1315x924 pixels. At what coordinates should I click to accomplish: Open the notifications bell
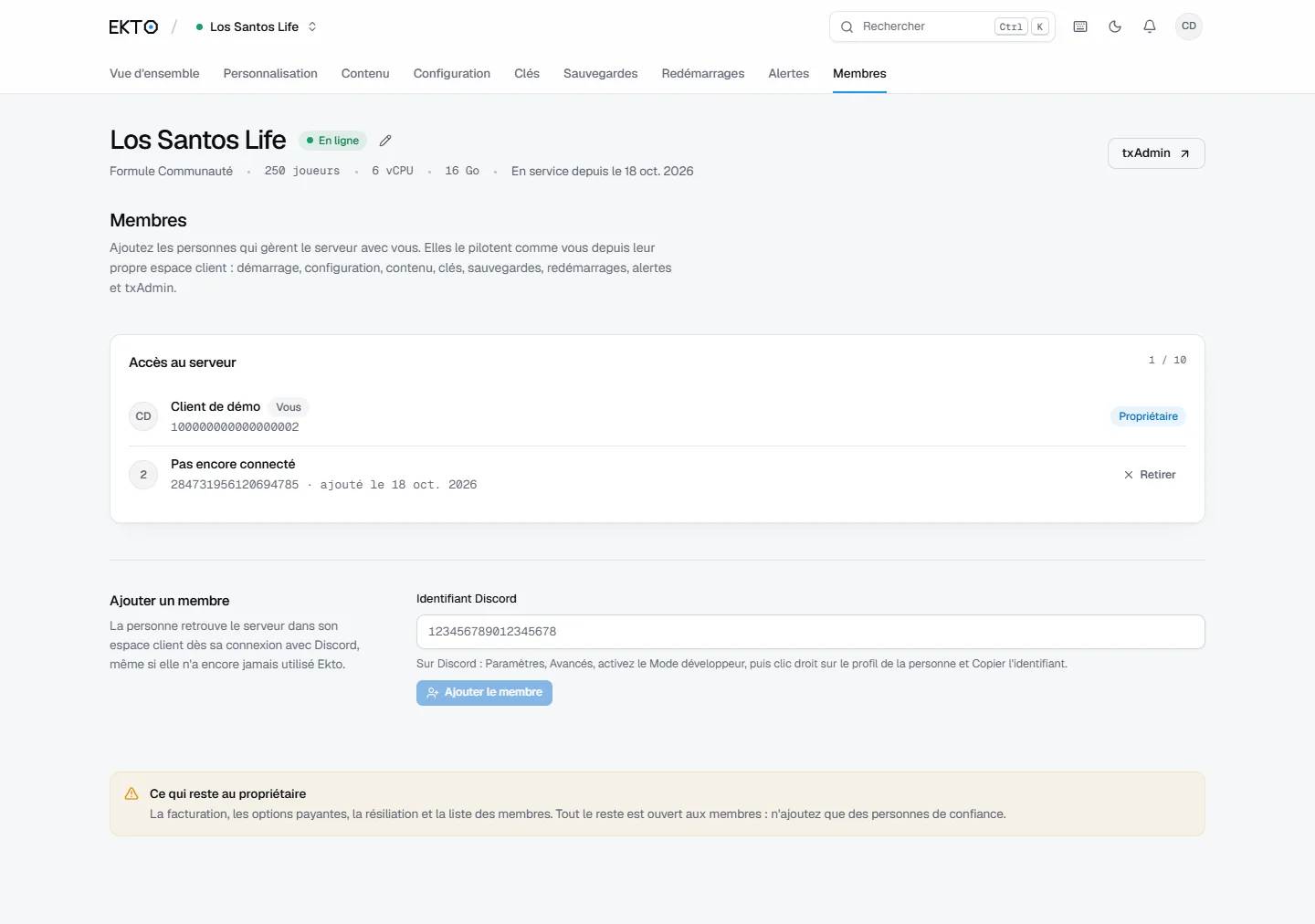pos(1150,26)
